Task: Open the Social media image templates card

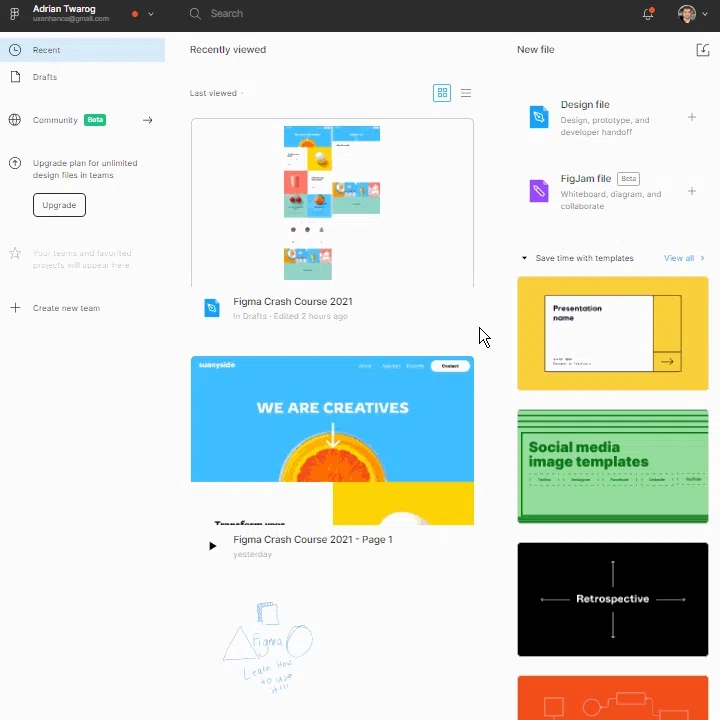Action: pyautogui.click(x=613, y=467)
